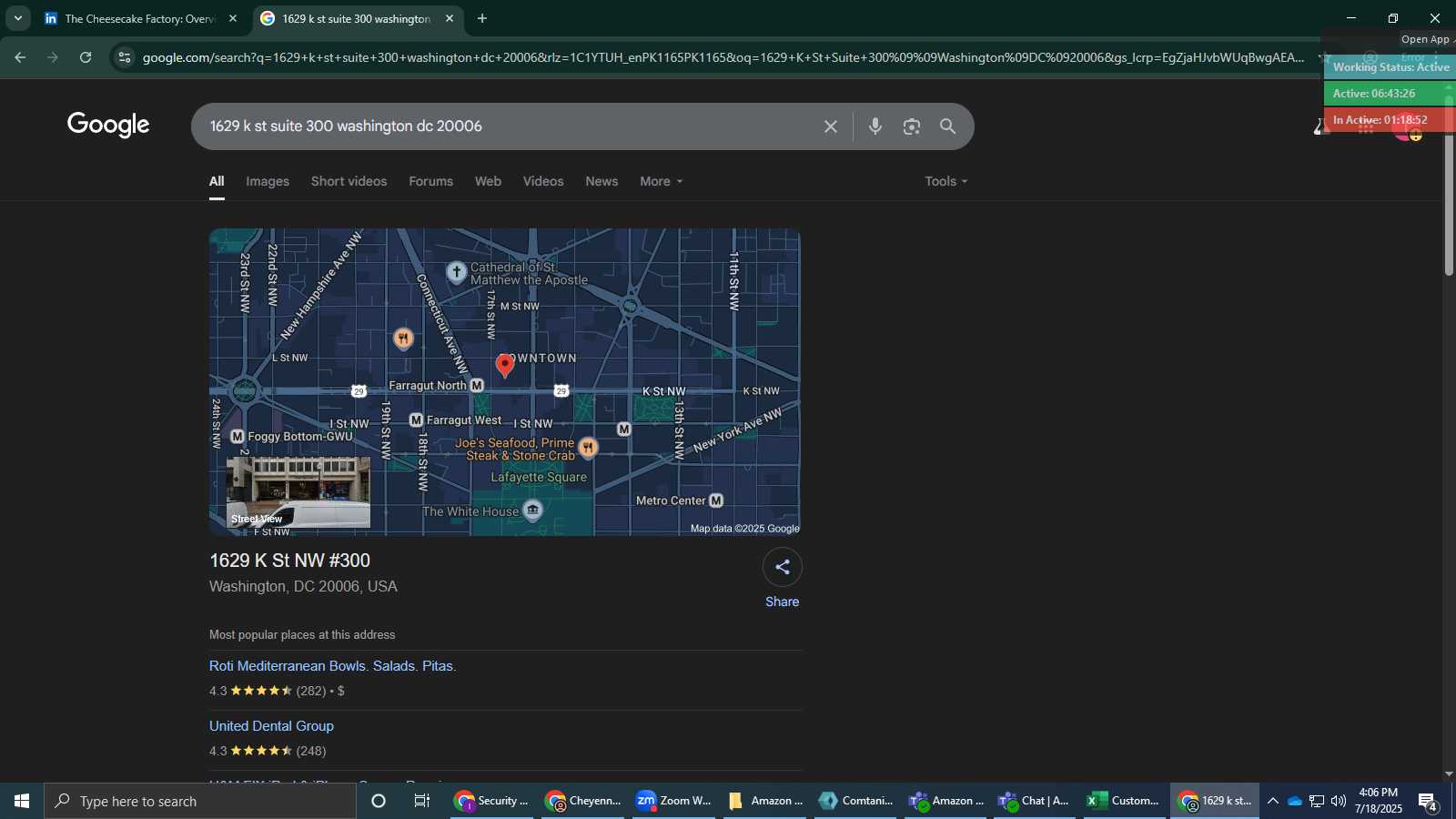The height and width of the screenshot is (819, 1456).
Task: Search by image with Google Lens
Action: [912, 126]
